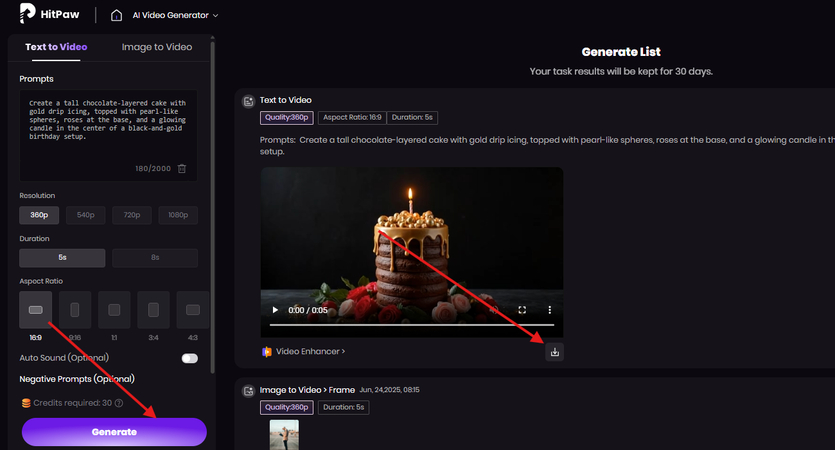This screenshot has height=450, width=835.
Task: Click the credits required help icon
Action: [x=118, y=403]
